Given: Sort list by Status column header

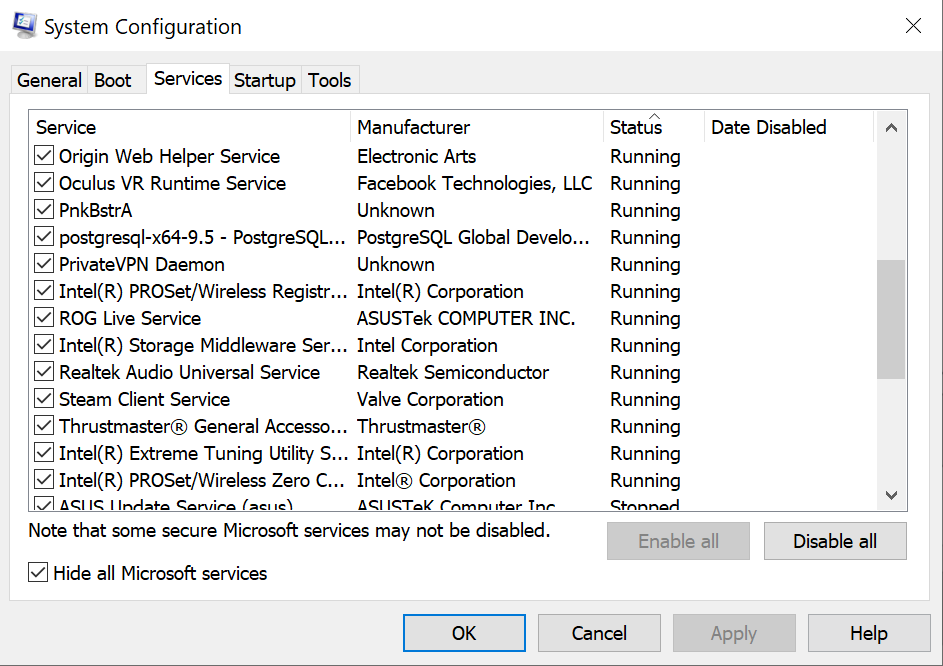Looking at the screenshot, I should coord(653,127).
